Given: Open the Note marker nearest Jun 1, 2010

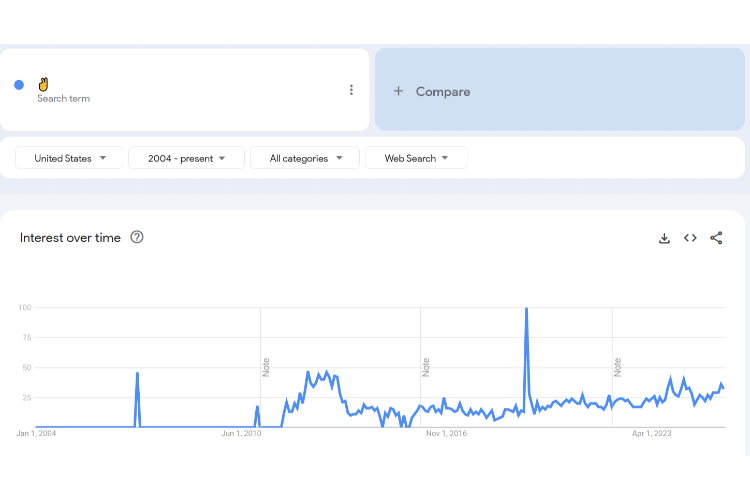Looking at the screenshot, I should (x=266, y=366).
